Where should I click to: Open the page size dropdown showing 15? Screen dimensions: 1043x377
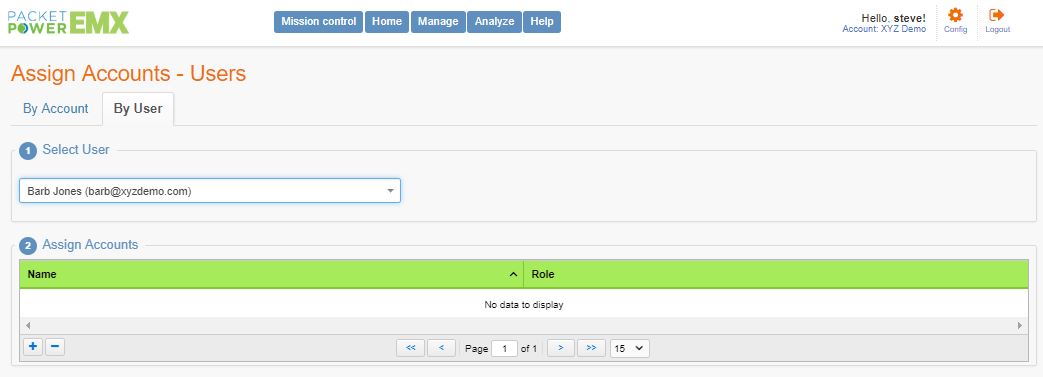tap(629, 348)
